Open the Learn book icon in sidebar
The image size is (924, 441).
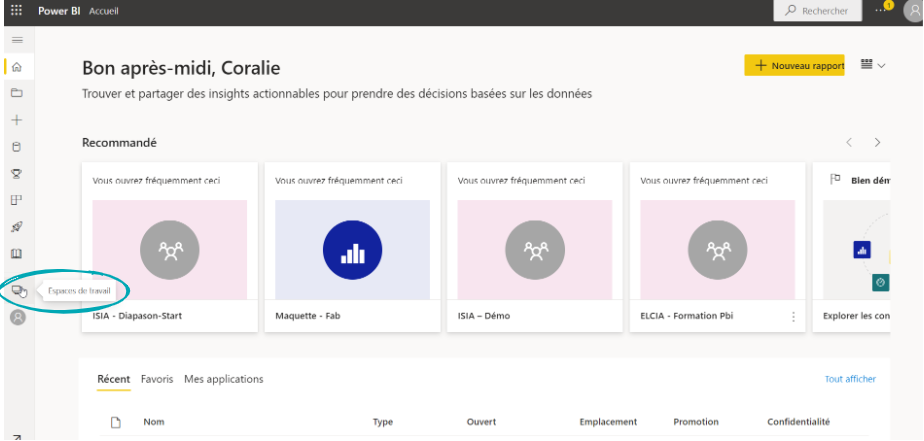(16, 254)
